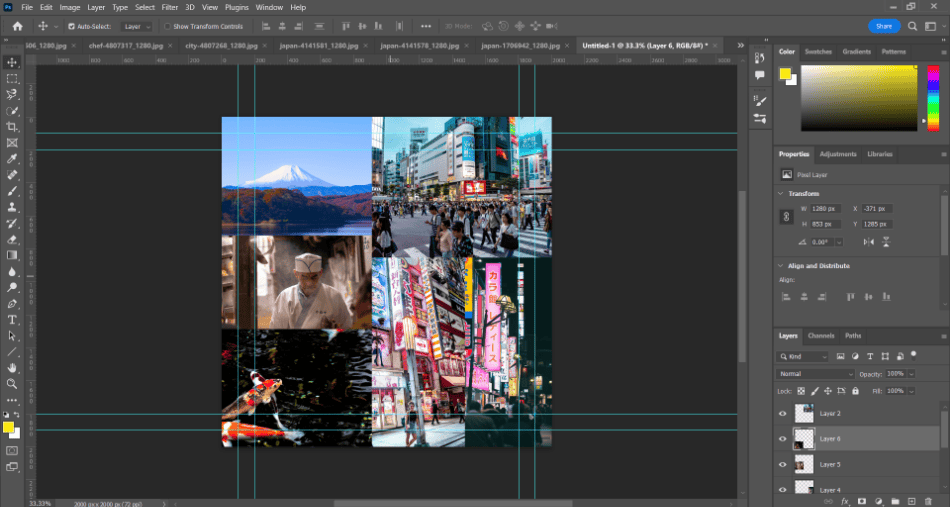This screenshot has width=950, height=507.
Task: Hide Layer 2 using its eye icon
Action: tap(782, 414)
